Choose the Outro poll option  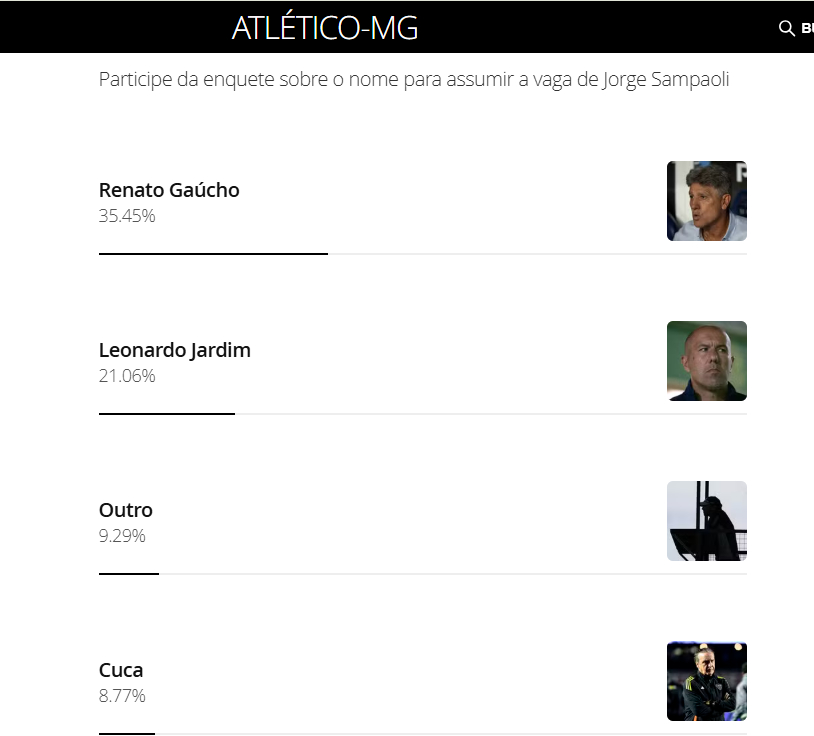[126, 510]
